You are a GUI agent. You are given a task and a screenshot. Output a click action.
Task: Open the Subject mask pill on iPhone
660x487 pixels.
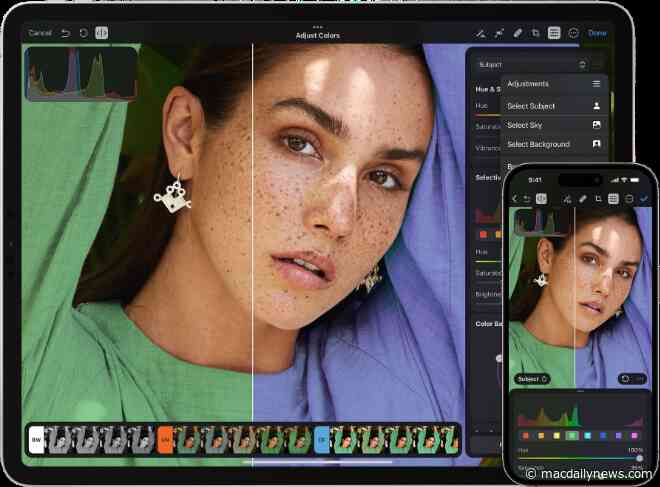pos(532,379)
